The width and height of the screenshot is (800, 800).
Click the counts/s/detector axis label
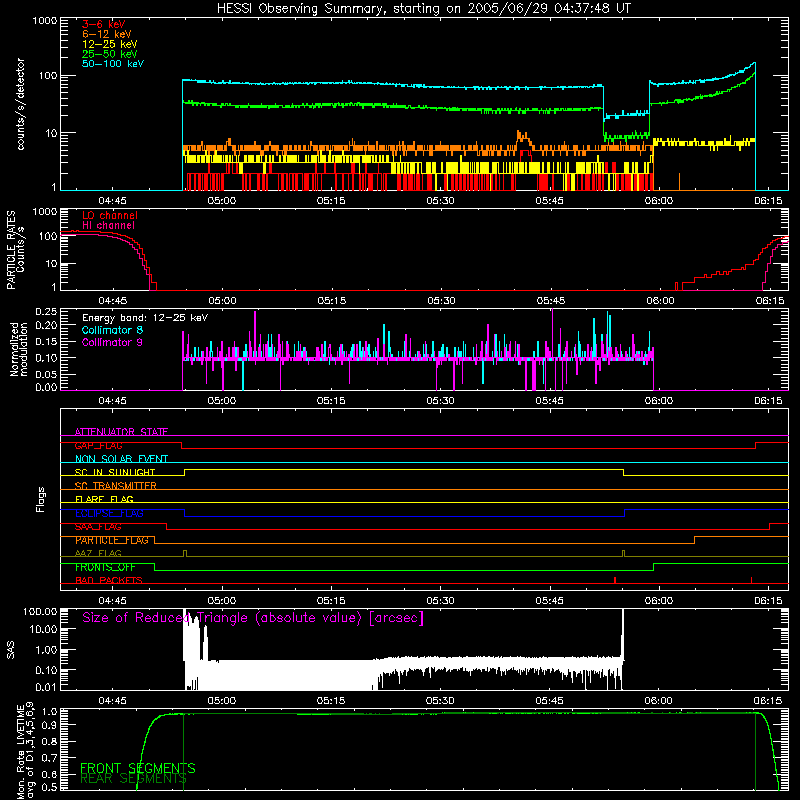(x=20, y=104)
